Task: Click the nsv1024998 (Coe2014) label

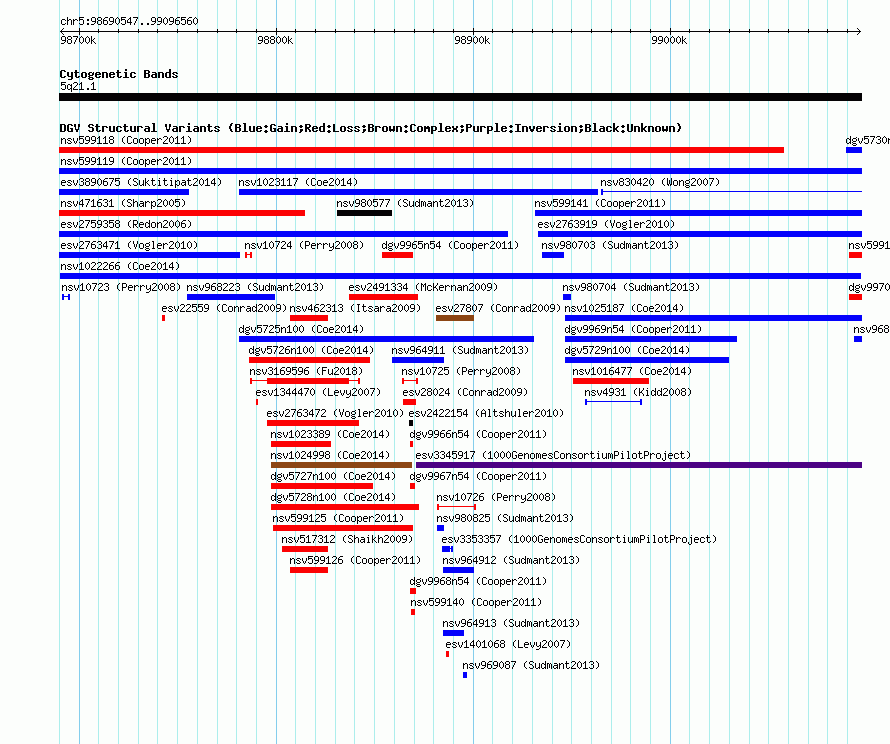Action: 330,455
